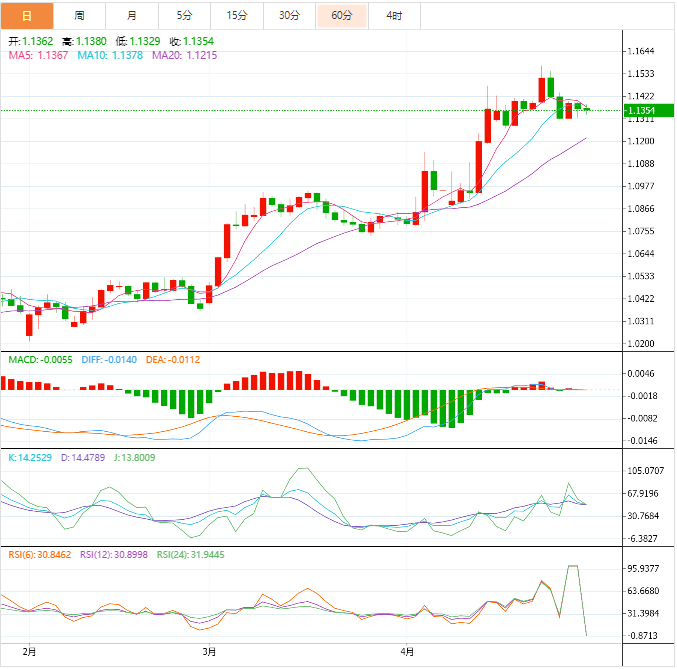
Task: Click the 60分 interval tab
Action: [342, 15]
